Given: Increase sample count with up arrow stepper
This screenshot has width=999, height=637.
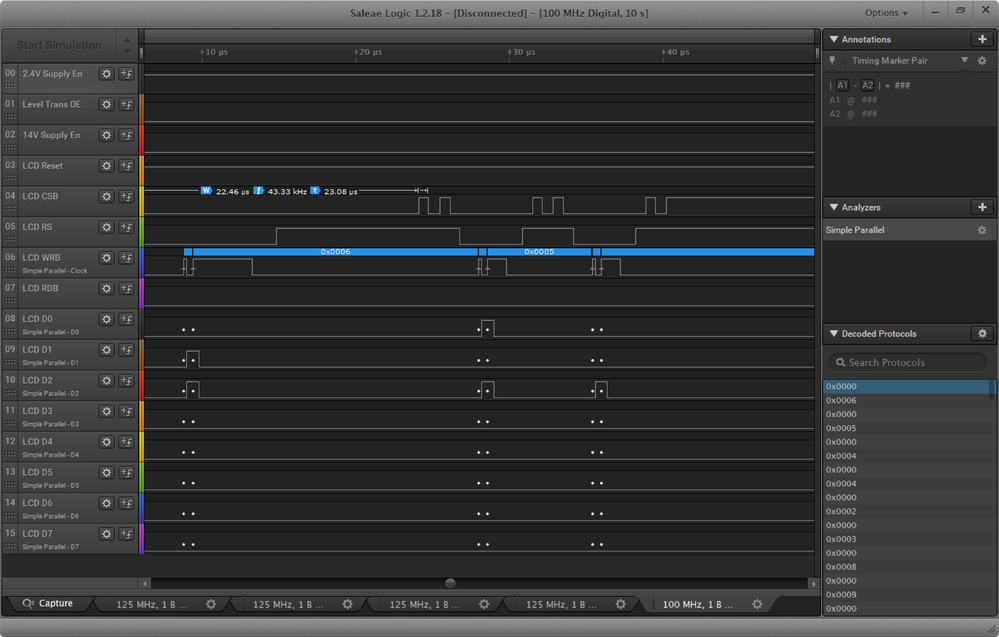Looking at the screenshot, I should [127, 39].
